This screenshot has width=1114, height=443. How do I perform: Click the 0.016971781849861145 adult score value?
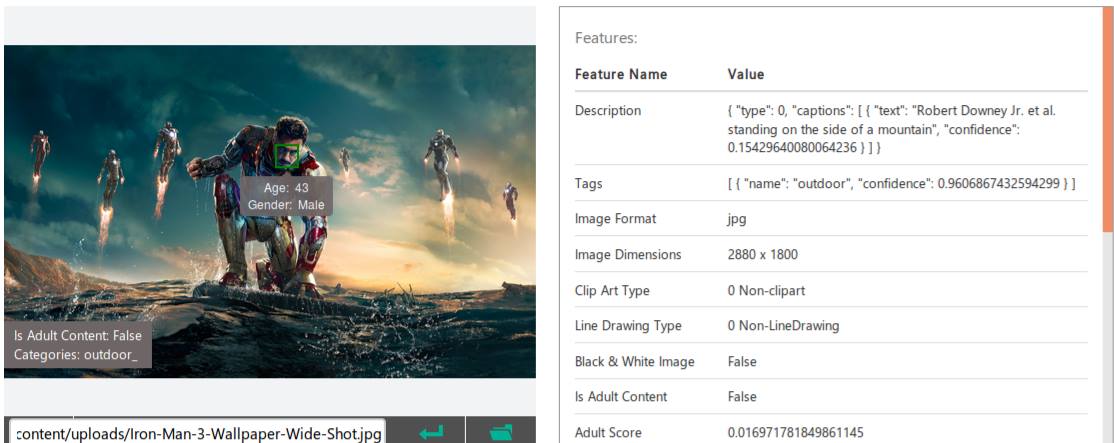click(796, 432)
